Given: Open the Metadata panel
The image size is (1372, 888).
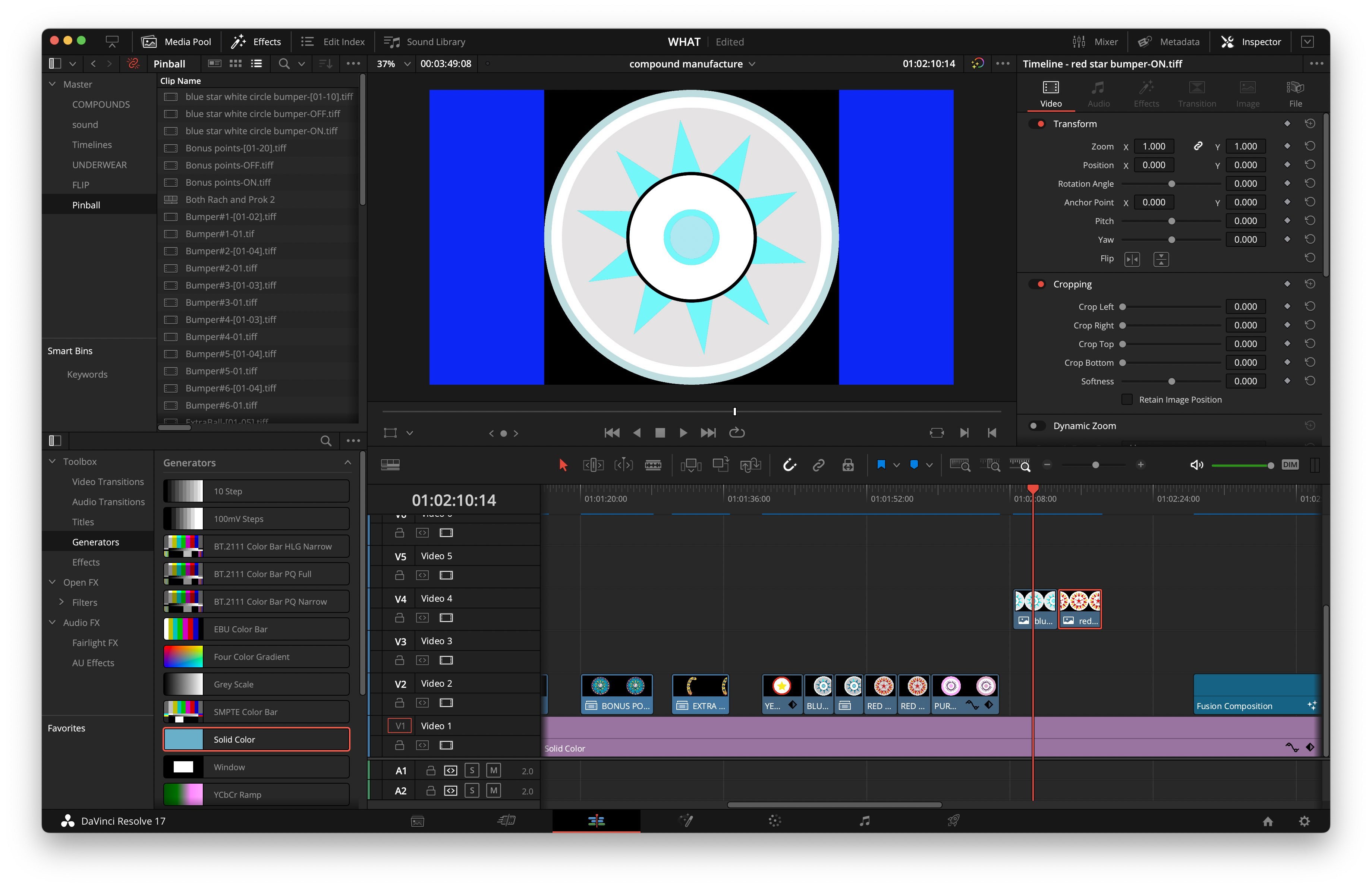Looking at the screenshot, I should (1168, 41).
